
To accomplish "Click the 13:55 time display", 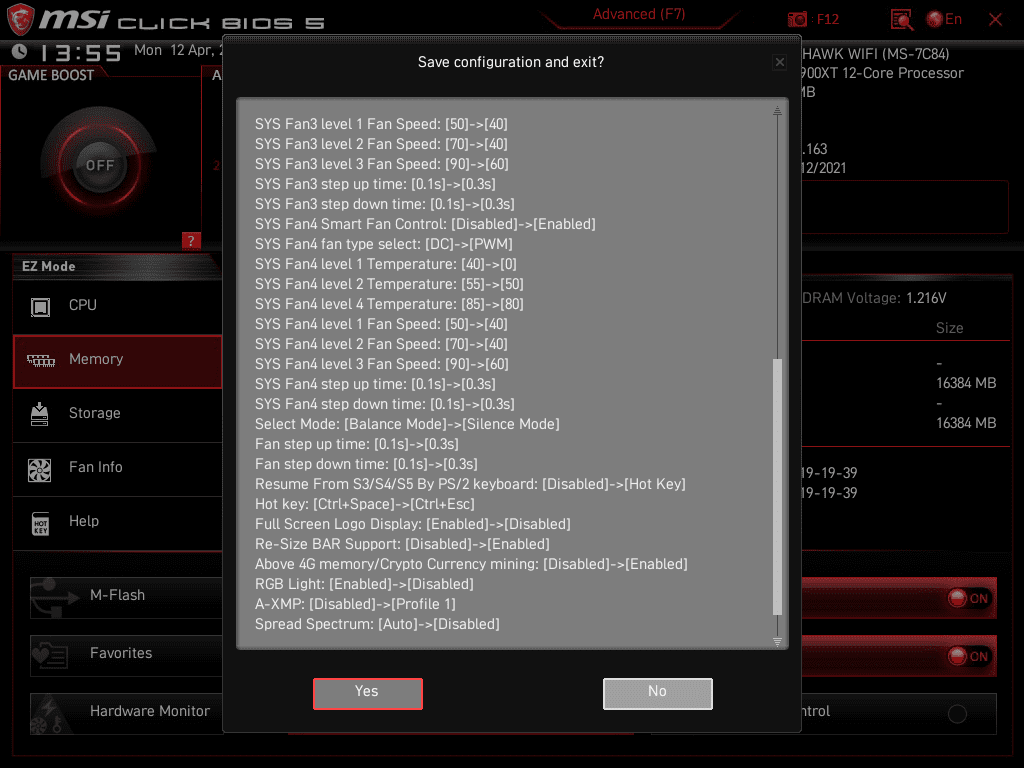I will (x=81, y=52).
